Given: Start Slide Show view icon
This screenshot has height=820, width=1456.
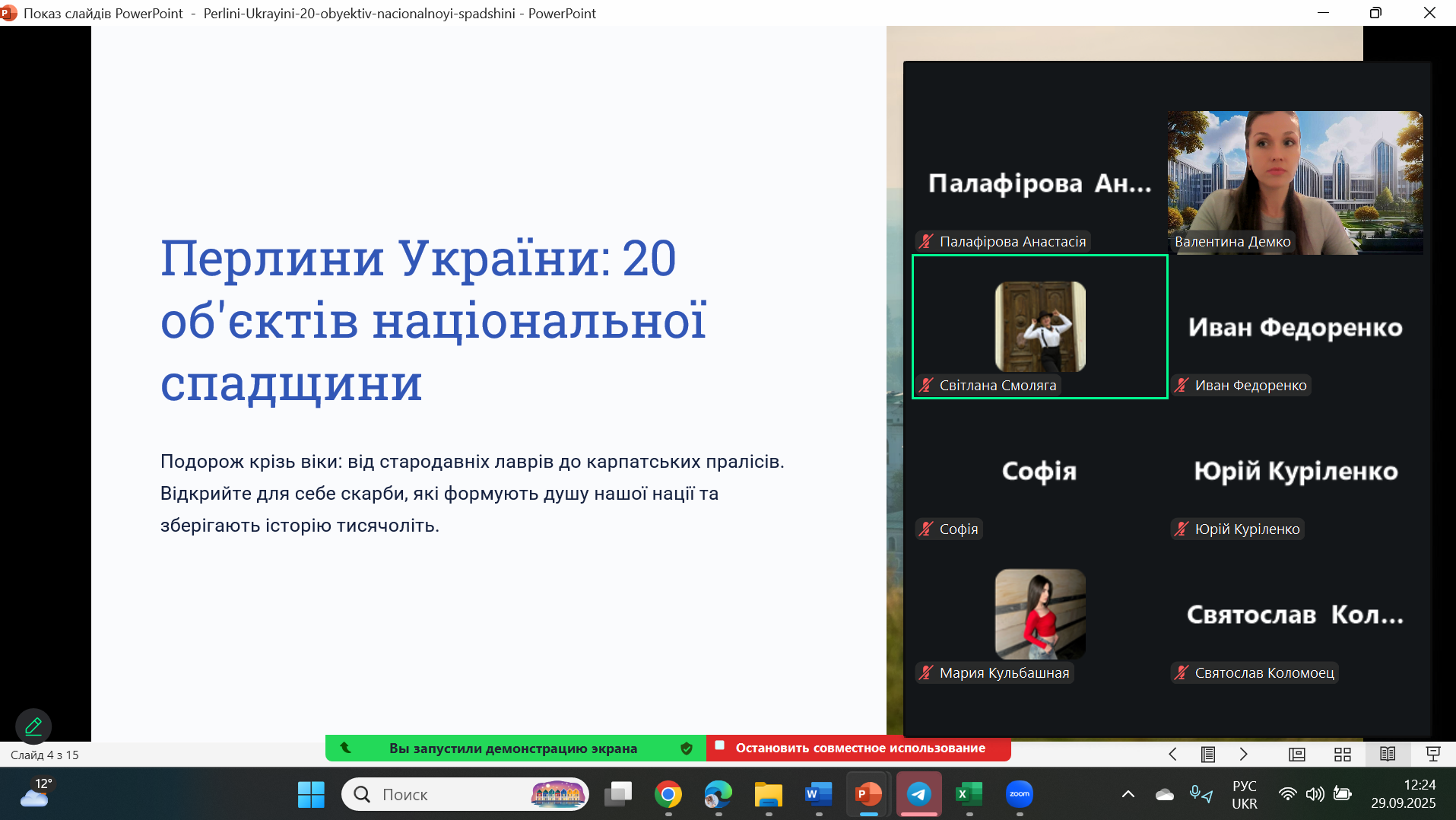Looking at the screenshot, I should click(x=1433, y=754).
